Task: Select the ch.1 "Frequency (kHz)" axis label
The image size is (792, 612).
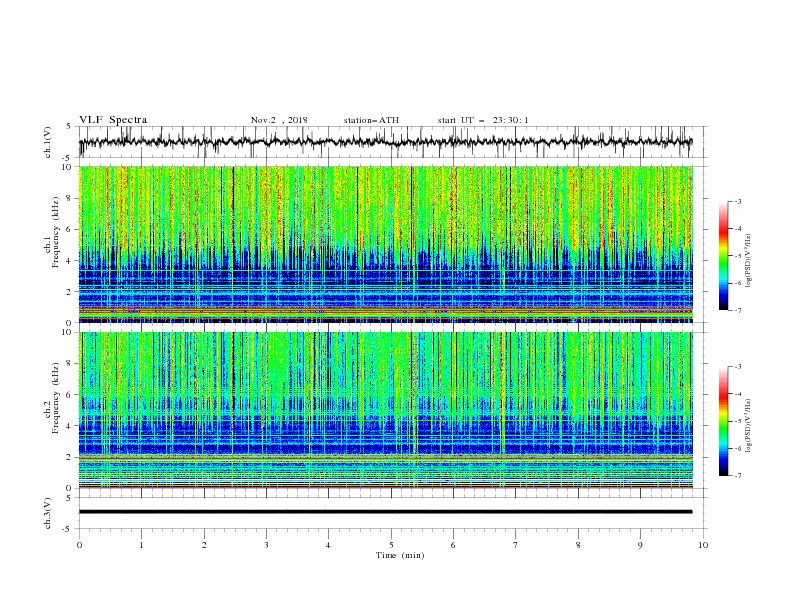Action: [57, 232]
